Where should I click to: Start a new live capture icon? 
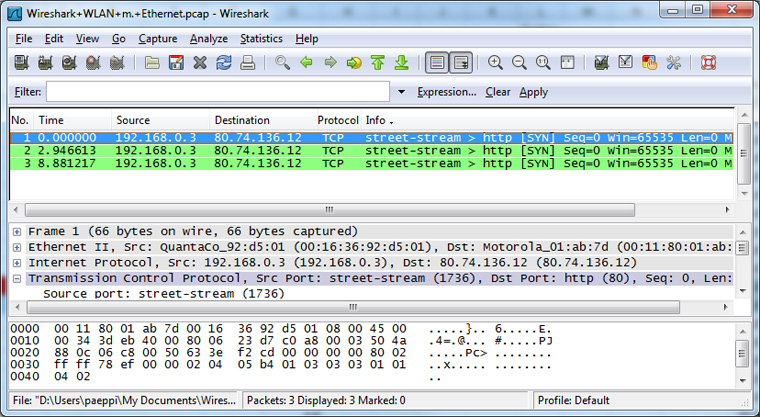point(69,63)
